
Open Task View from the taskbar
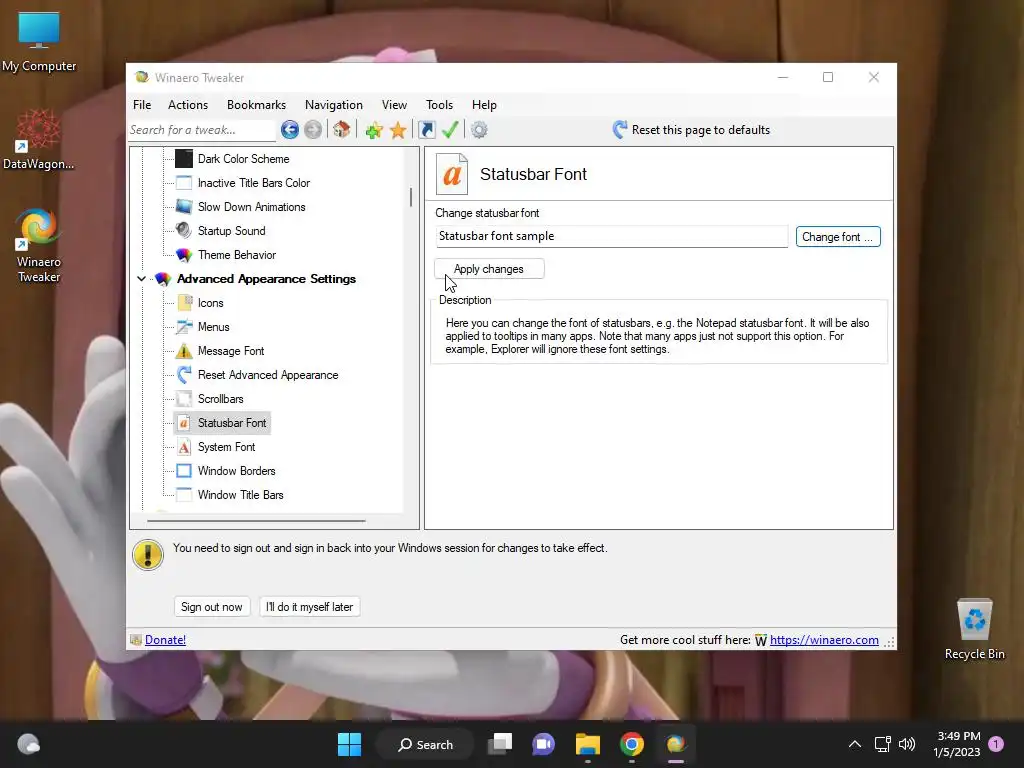[x=500, y=744]
